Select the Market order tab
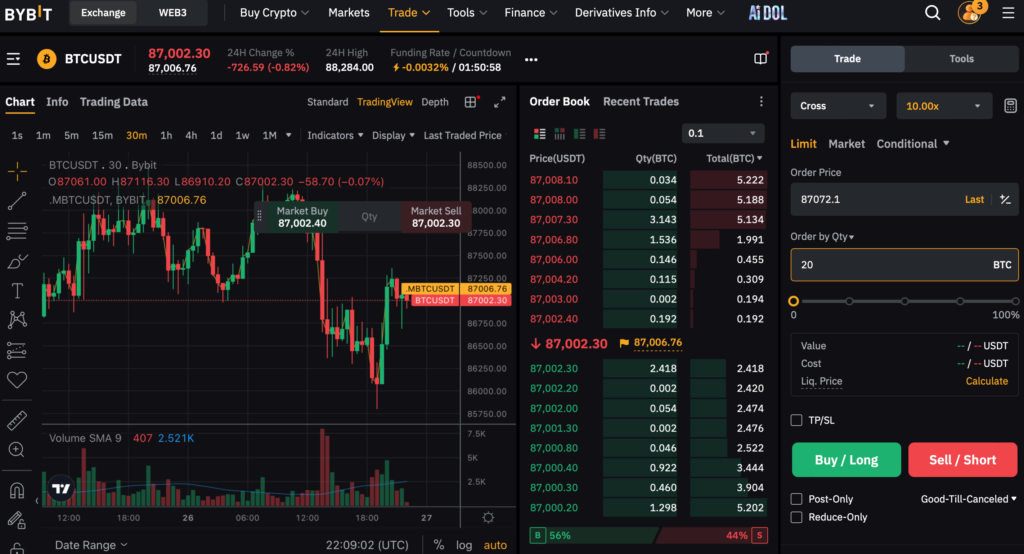 846,144
